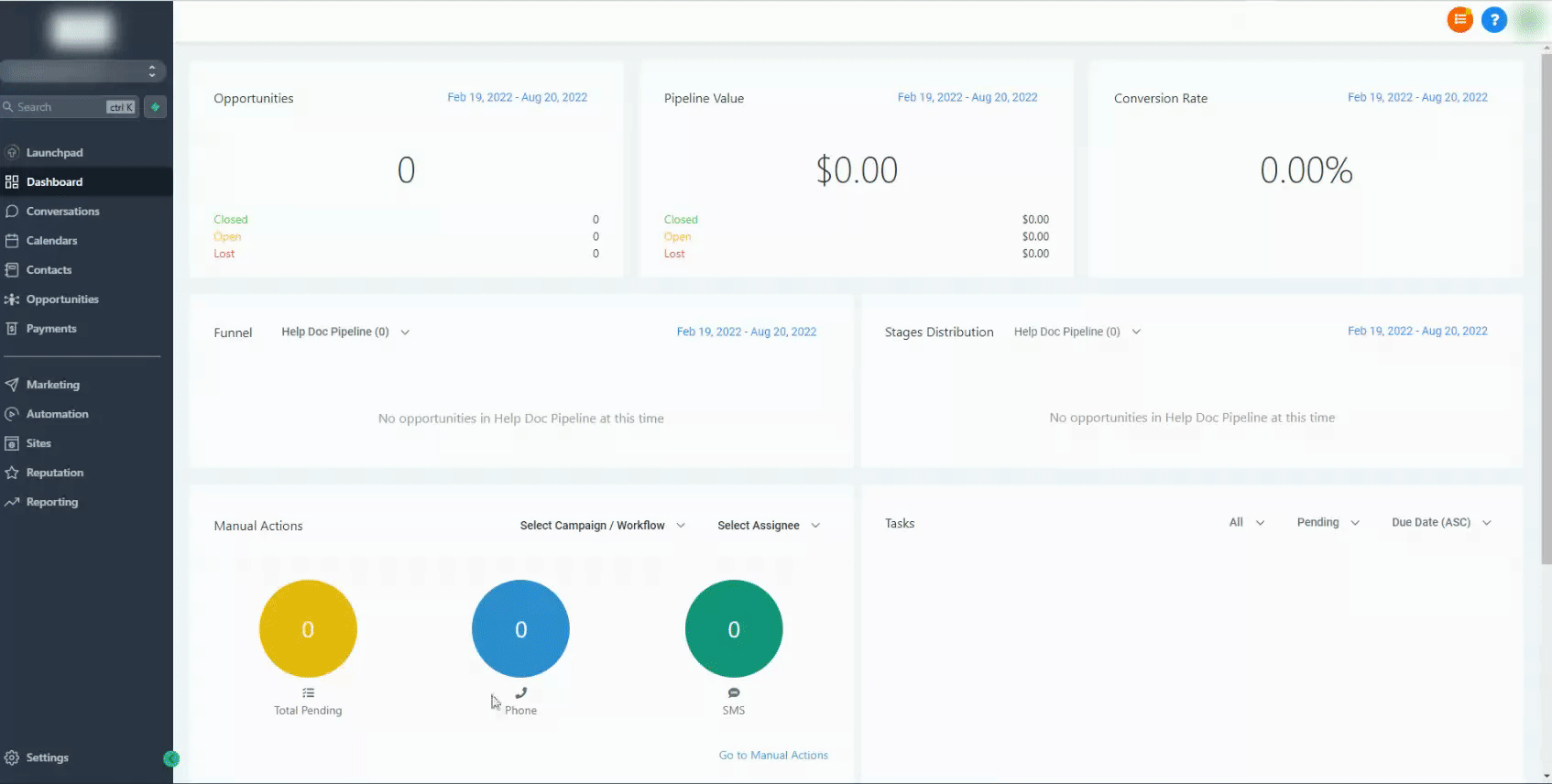The width and height of the screenshot is (1552, 784).
Task: Expand Funnel Help Doc Pipeline dropdown
Action: (345, 332)
